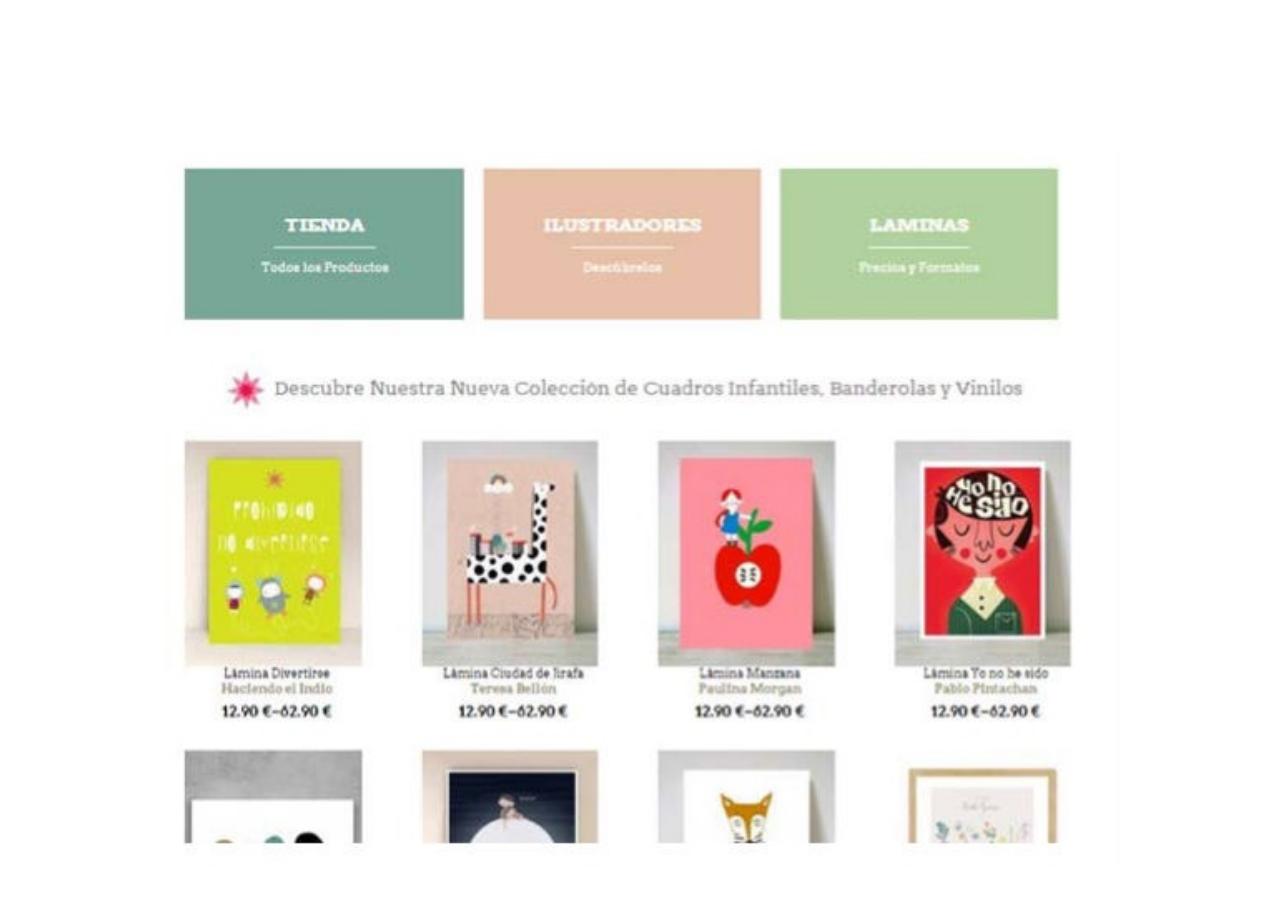The width and height of the screenshot is (1280, 905).
Task: Open the TIENDA Todos los Productos banner
Action: click(324, 244)
